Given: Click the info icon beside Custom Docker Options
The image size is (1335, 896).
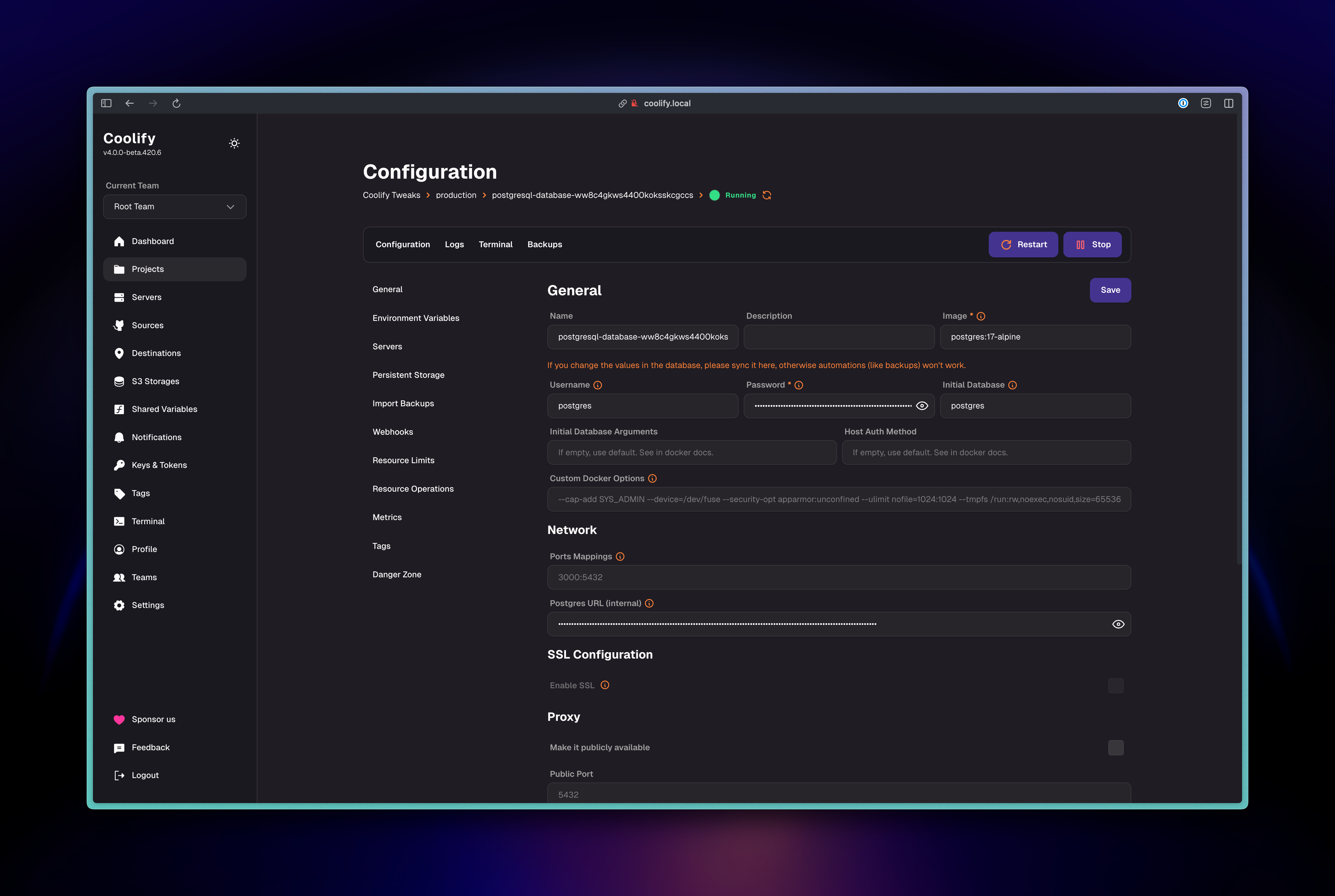Looking at the screenshot, I should pyautogui.click(x=652, y=478).
